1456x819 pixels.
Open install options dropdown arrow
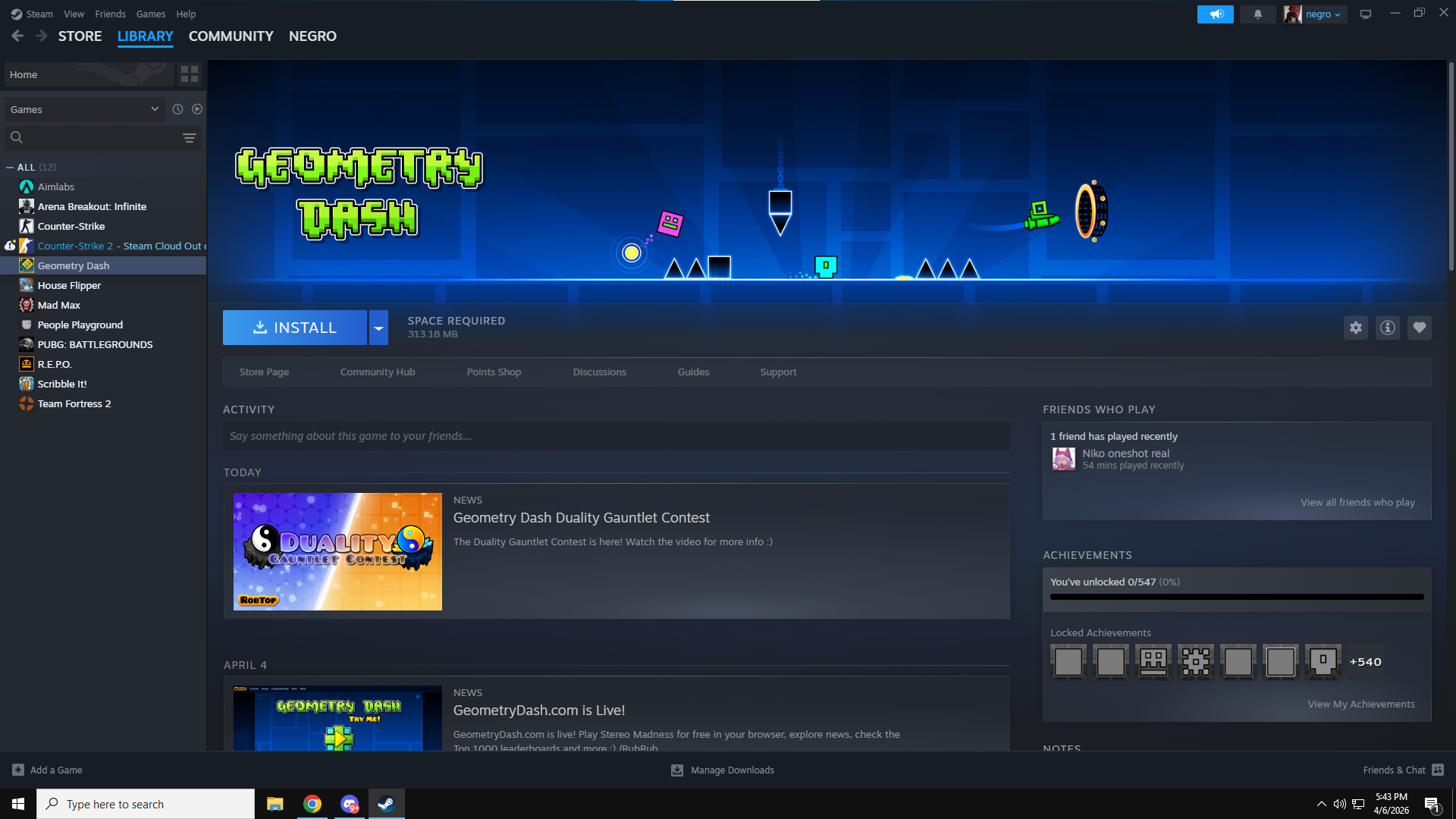point(378,328)
